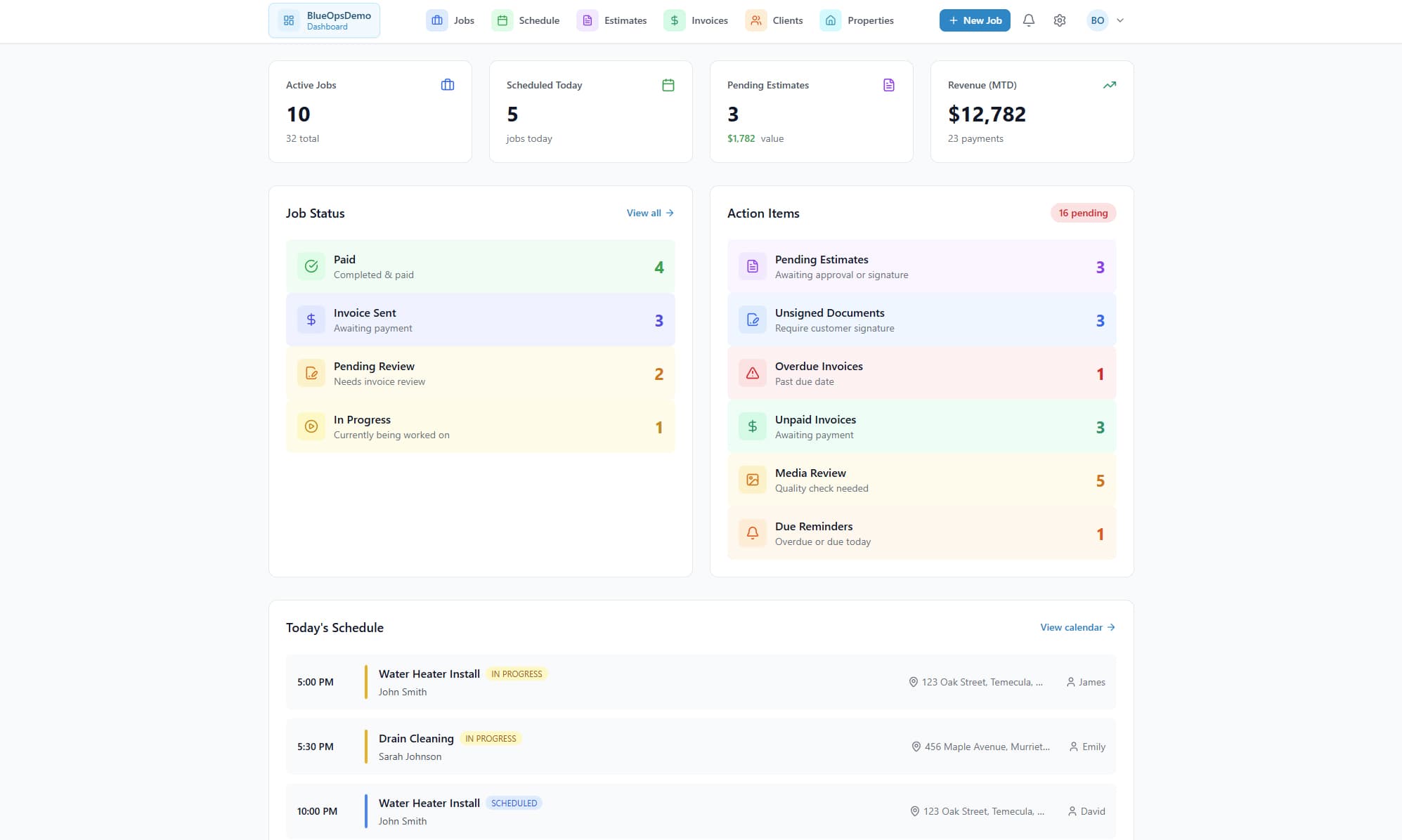Open the Schedule calendar icon in navbar
The height and width of the screenshot is (840, 1402).
pos(502,20)
